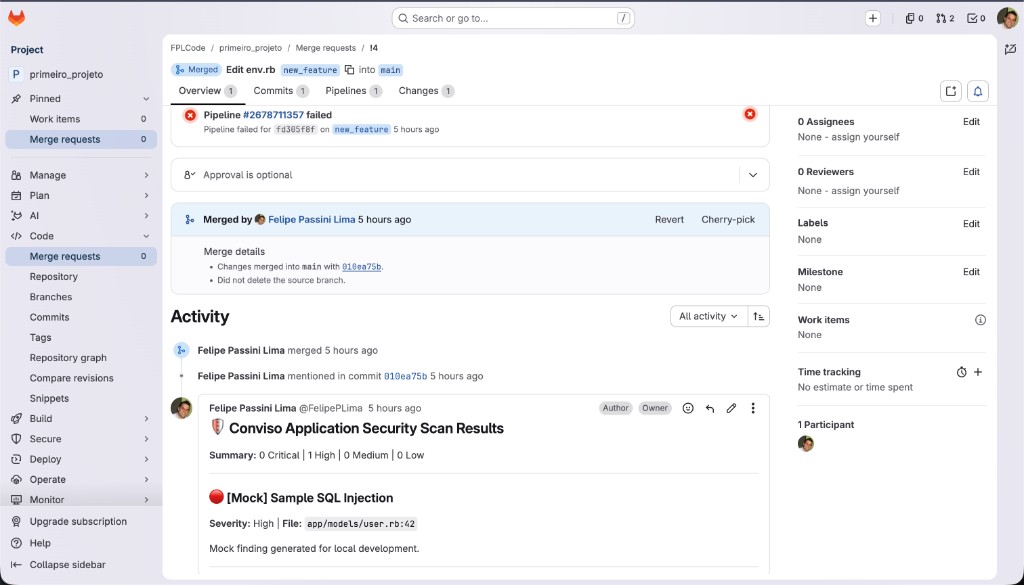Switch to the Overview tab
The height and width of the screenshot is (585, 1024).
point(208,91)
